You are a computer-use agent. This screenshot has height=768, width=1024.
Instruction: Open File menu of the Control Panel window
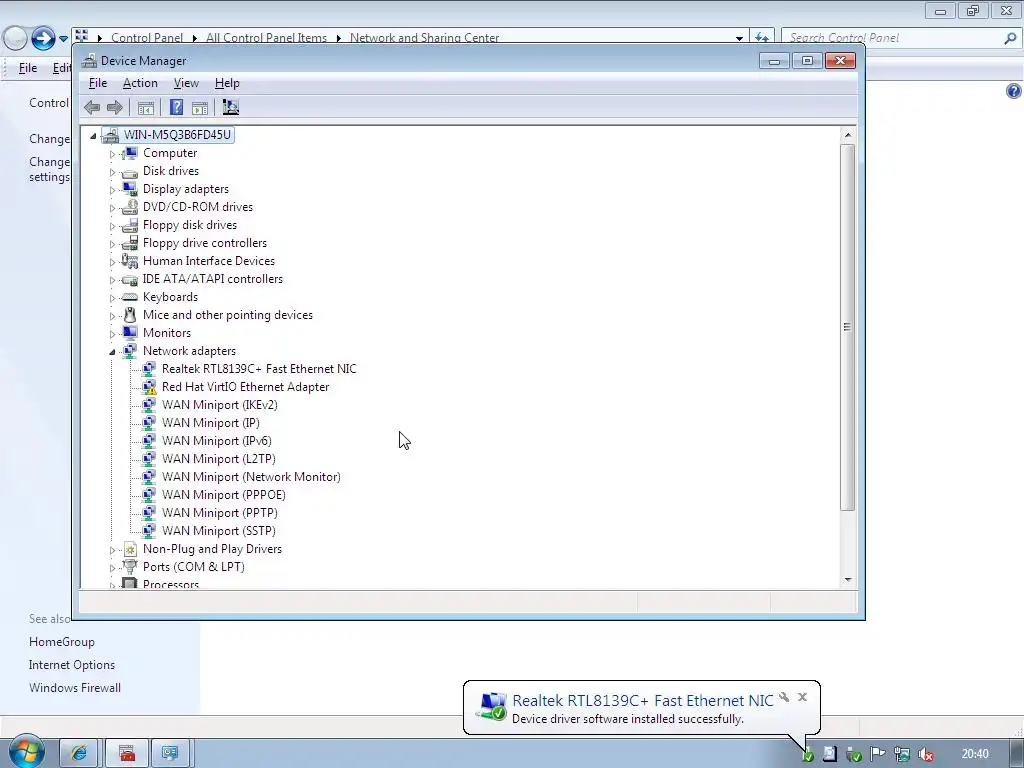[x=27, y=68]
